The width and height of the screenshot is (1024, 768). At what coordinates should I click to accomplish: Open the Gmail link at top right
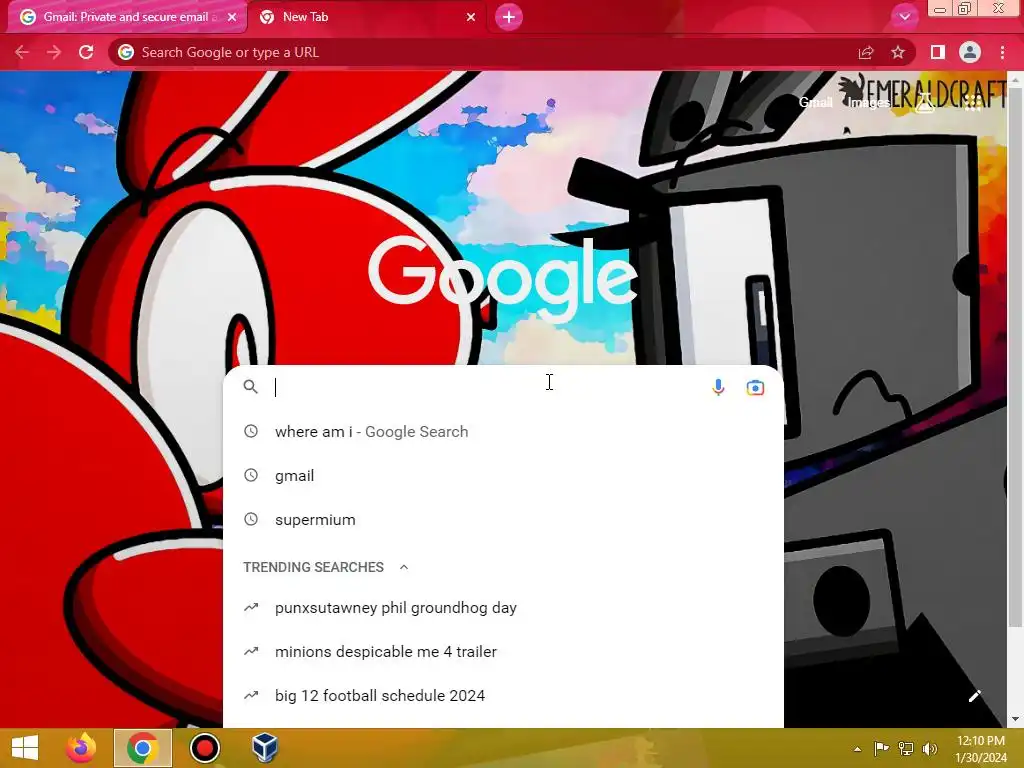[x=816, y=102]
